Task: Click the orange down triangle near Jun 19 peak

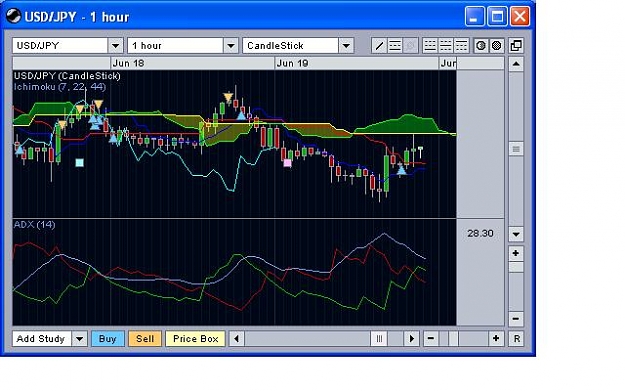Action: (228, 98)
